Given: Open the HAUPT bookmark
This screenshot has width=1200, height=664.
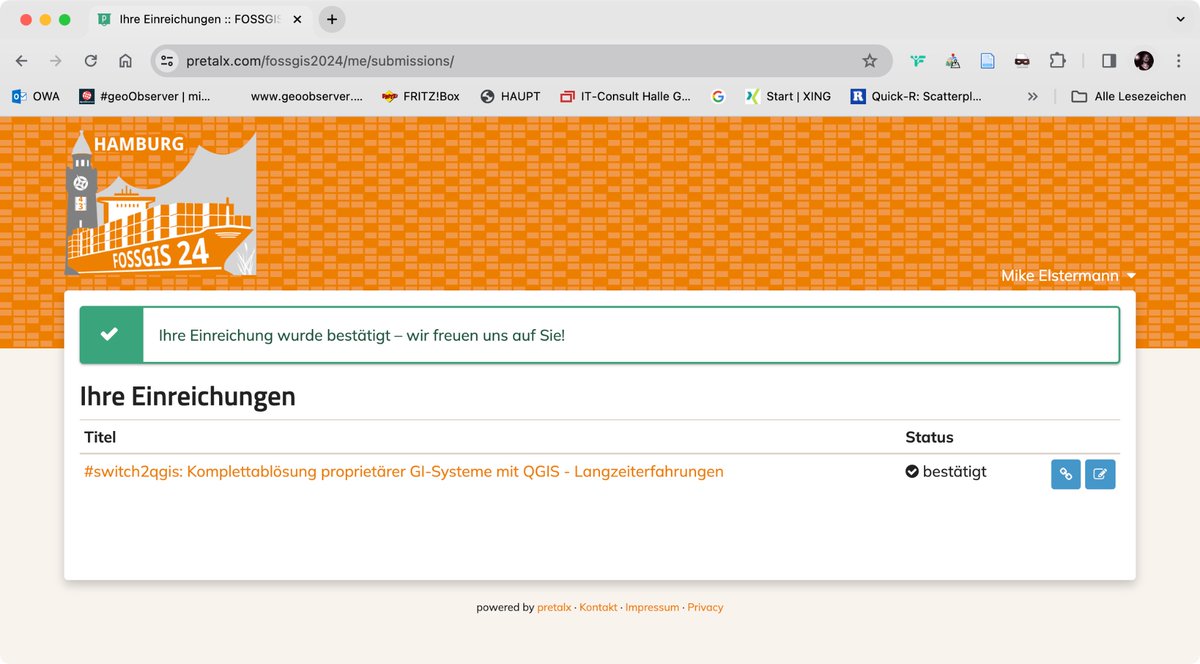Looking at the screenshot, I should coord(510,97).
